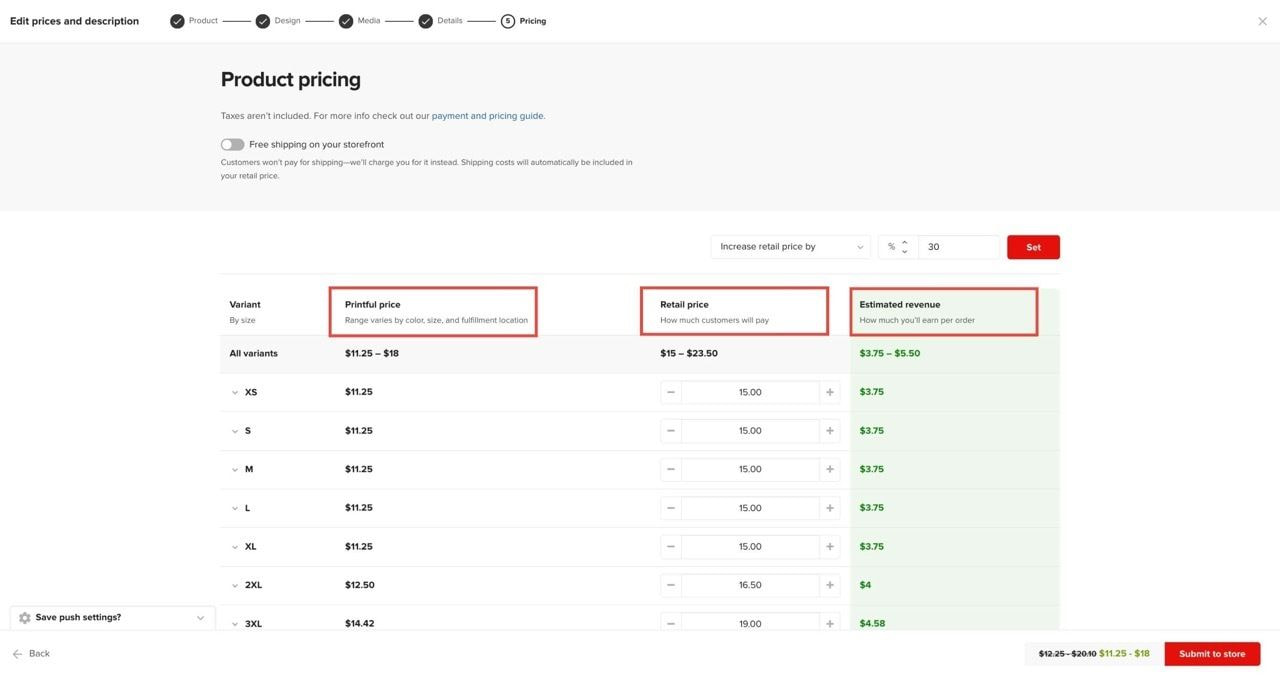The image size is (1280, 675).
Task: Click the plus icon on the XS row
Action: (x=828, y=390)
